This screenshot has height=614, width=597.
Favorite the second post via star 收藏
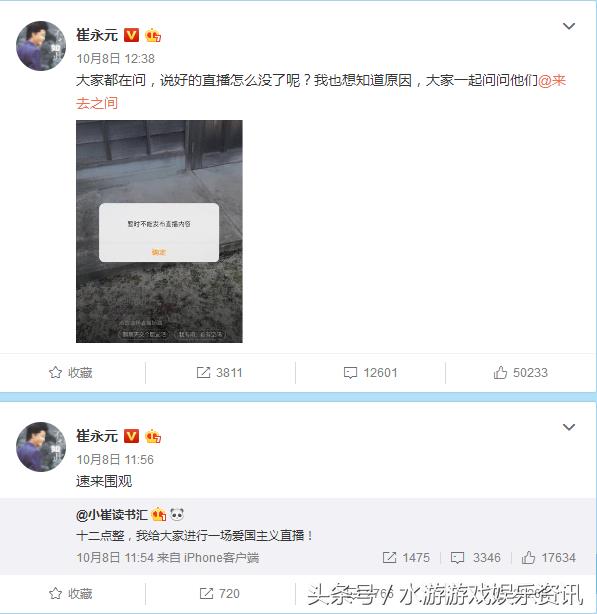71,594
